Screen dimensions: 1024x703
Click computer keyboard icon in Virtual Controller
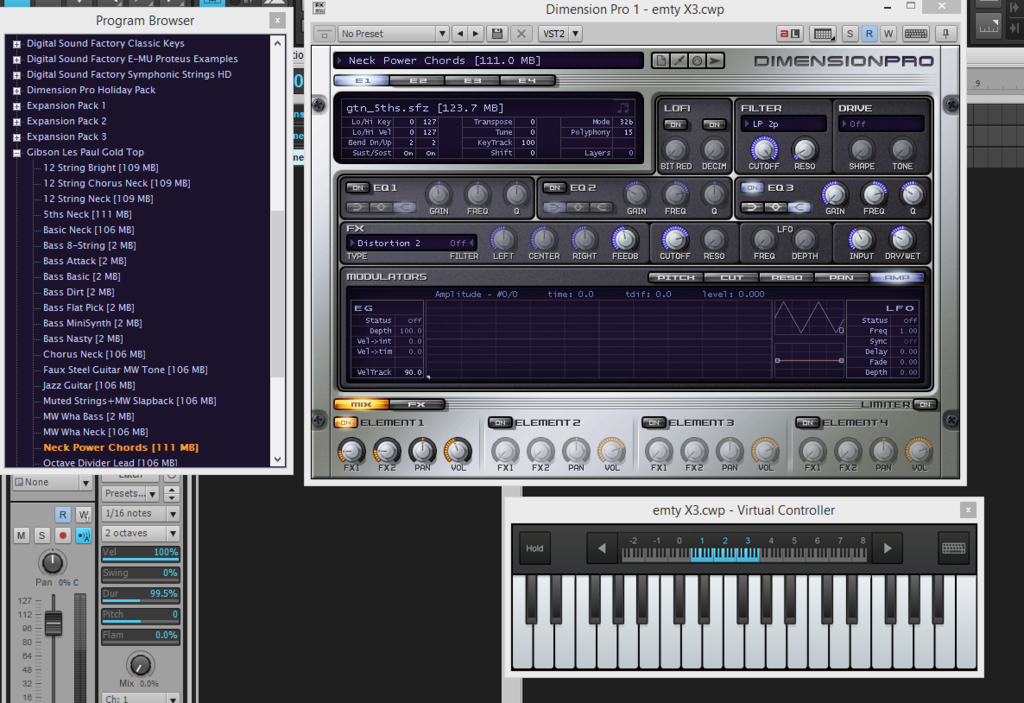[x=953, y=548]
